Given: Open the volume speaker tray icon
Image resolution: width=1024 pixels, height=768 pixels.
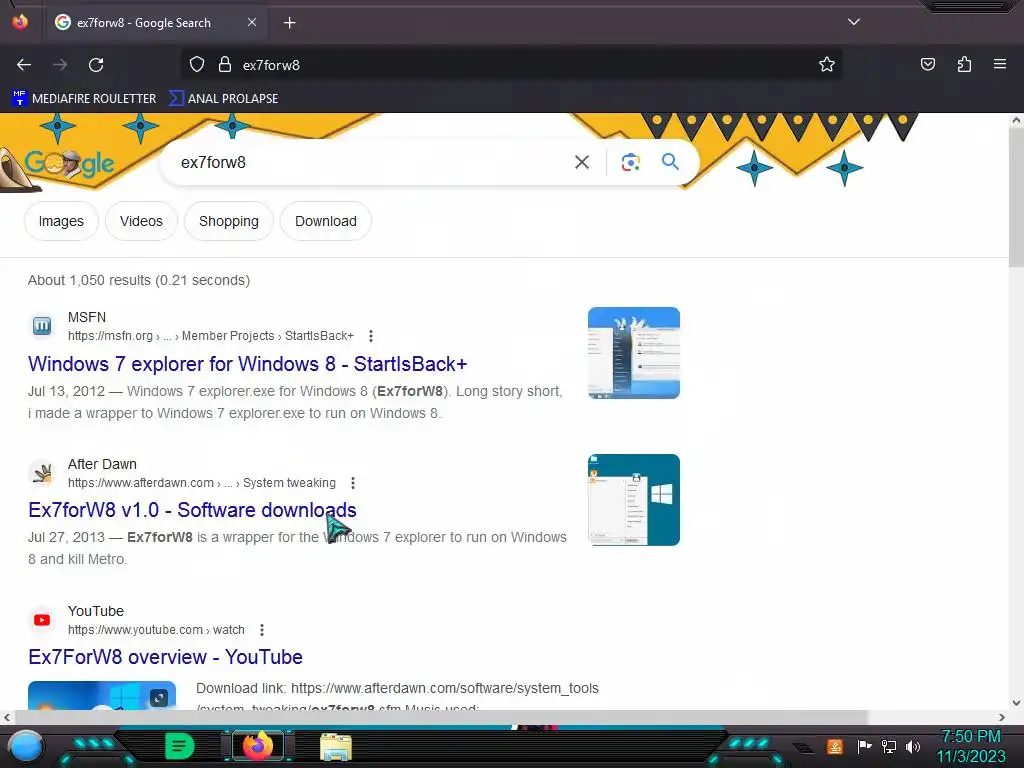Looking at the screenshot, I should coord(912,746).
